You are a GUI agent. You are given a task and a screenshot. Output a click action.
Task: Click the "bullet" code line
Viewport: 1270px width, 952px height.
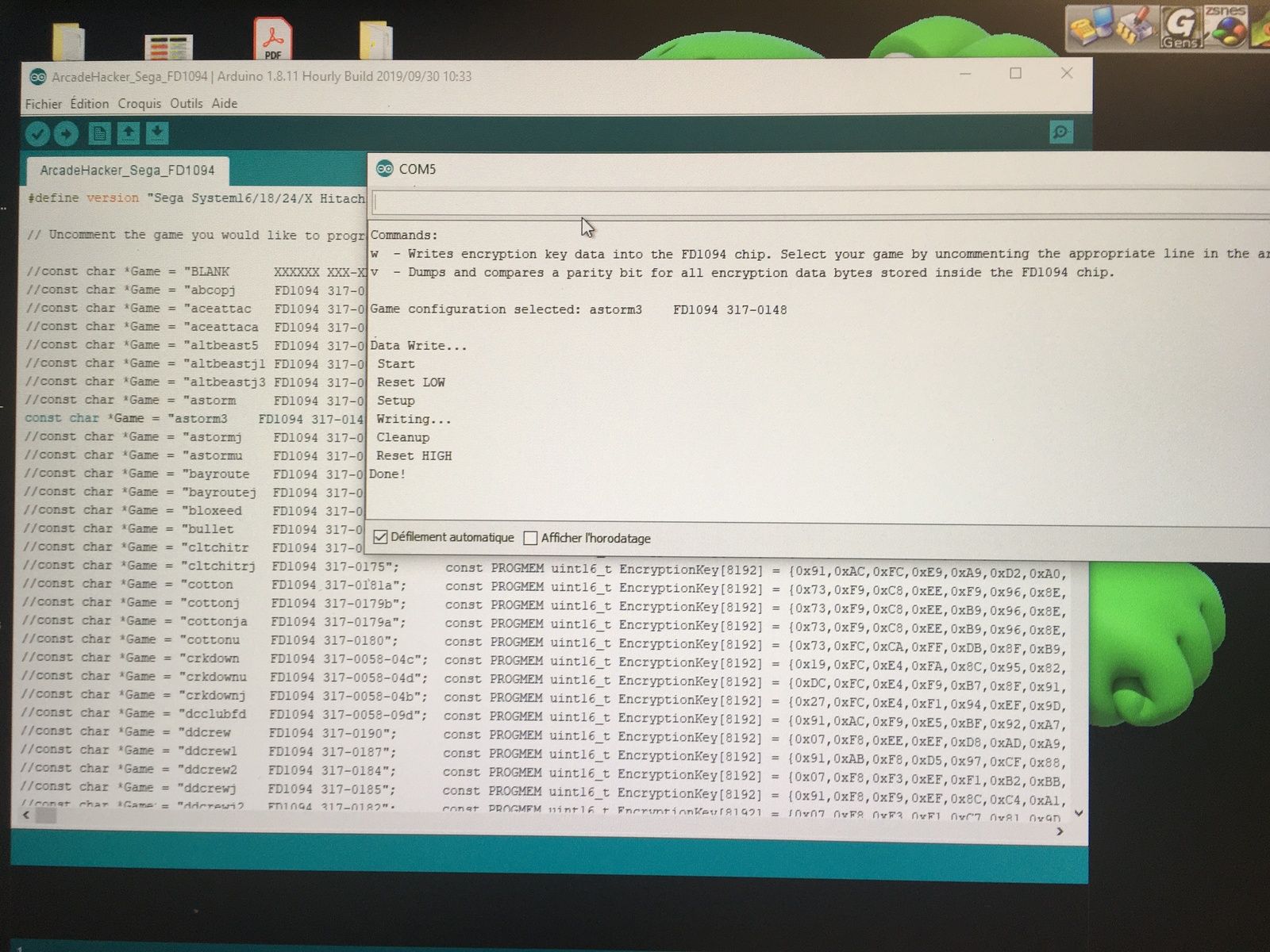194,528
